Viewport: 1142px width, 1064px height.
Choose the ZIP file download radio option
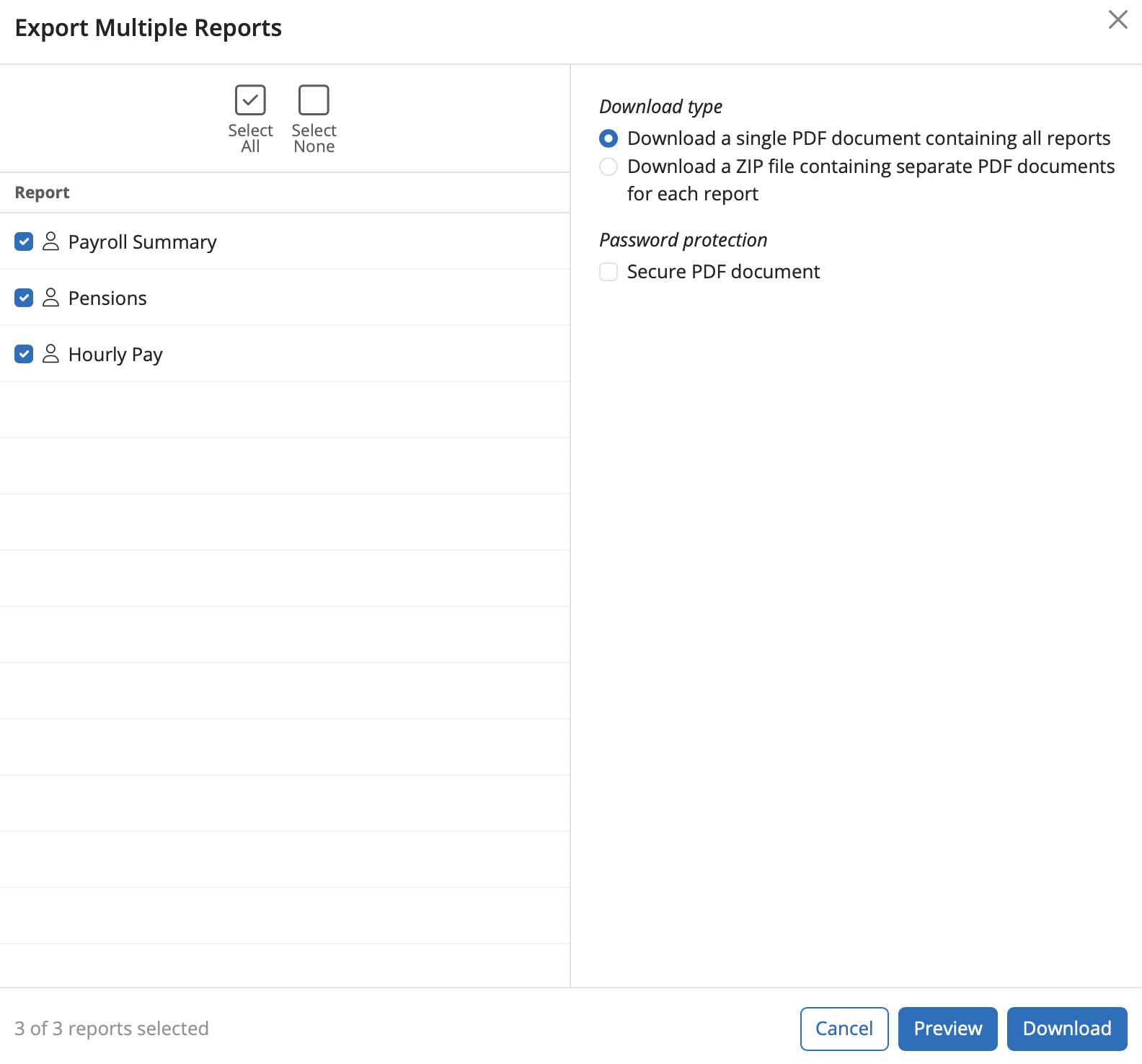coord(608,167)
